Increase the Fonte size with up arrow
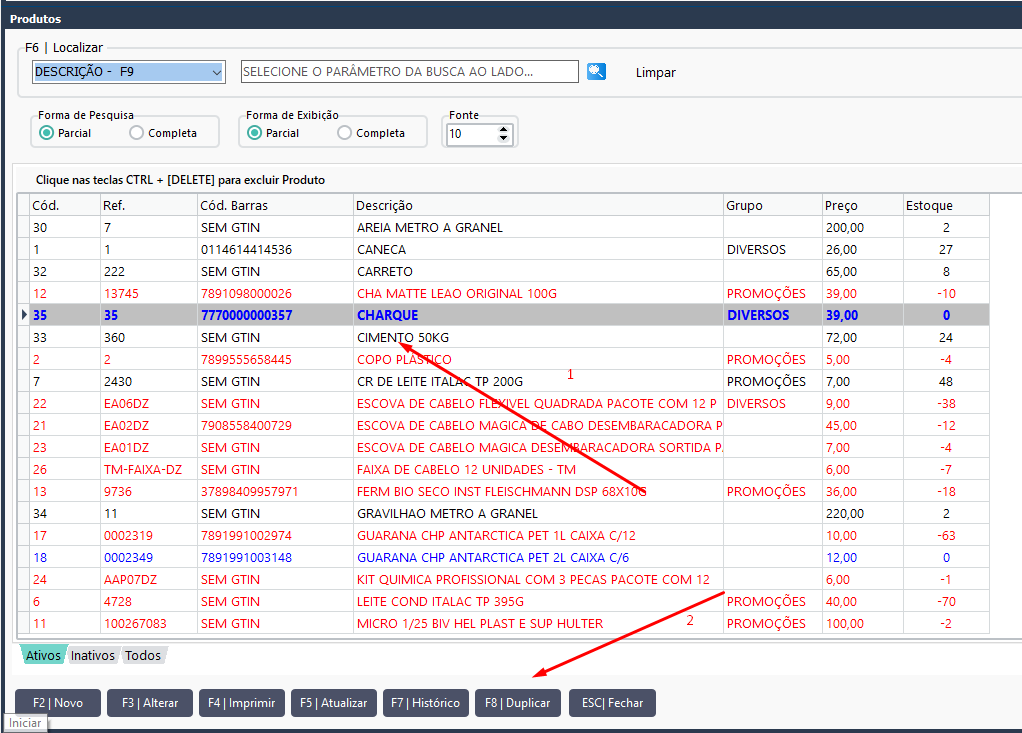 coord(503,129)
